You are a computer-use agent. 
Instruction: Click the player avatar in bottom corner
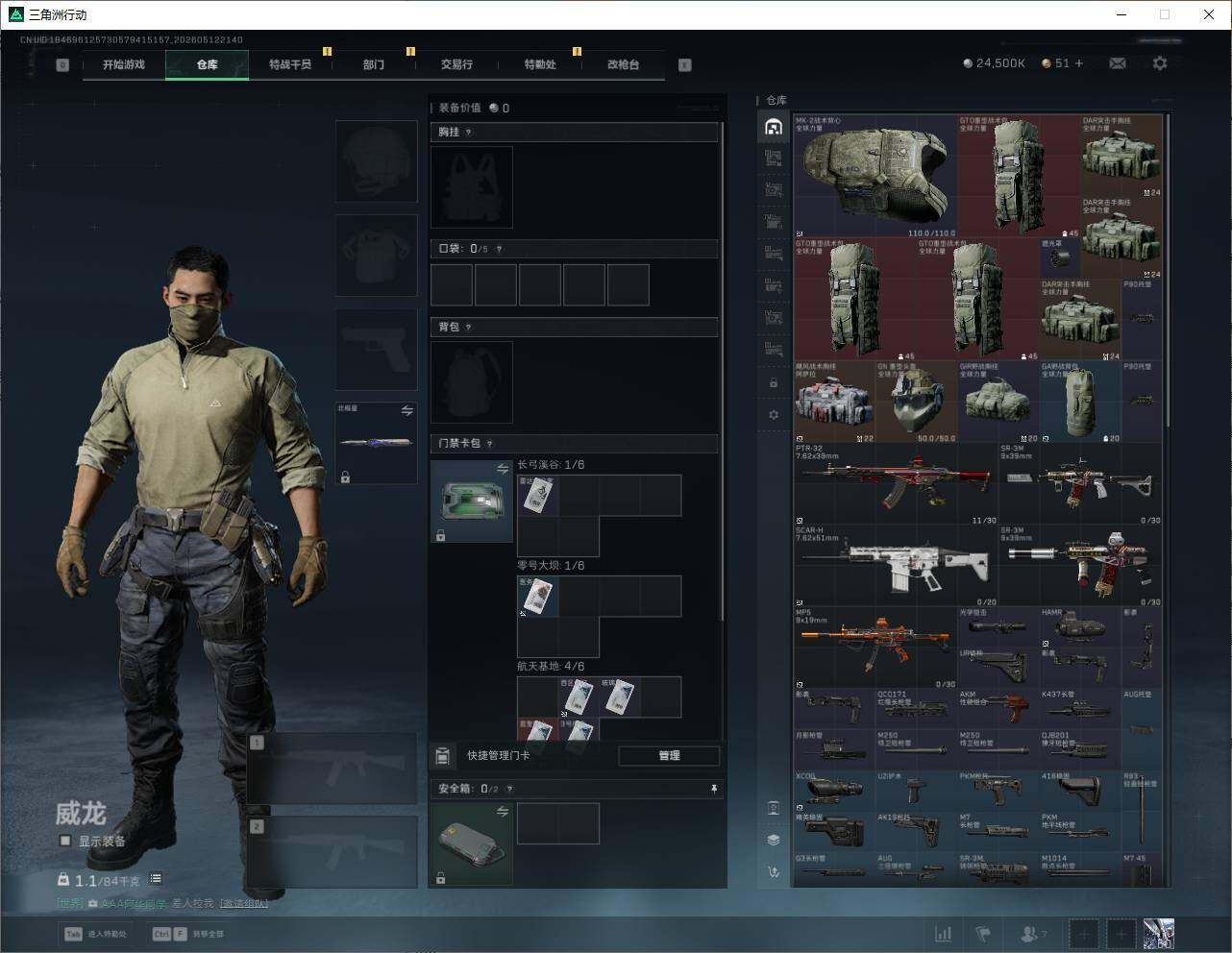[1158, 934]
